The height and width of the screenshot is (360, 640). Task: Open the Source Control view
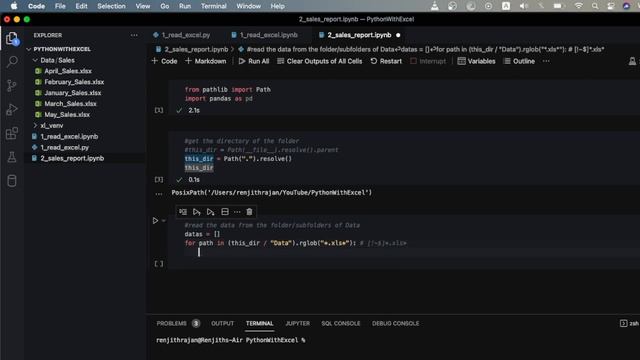point(12,85)
